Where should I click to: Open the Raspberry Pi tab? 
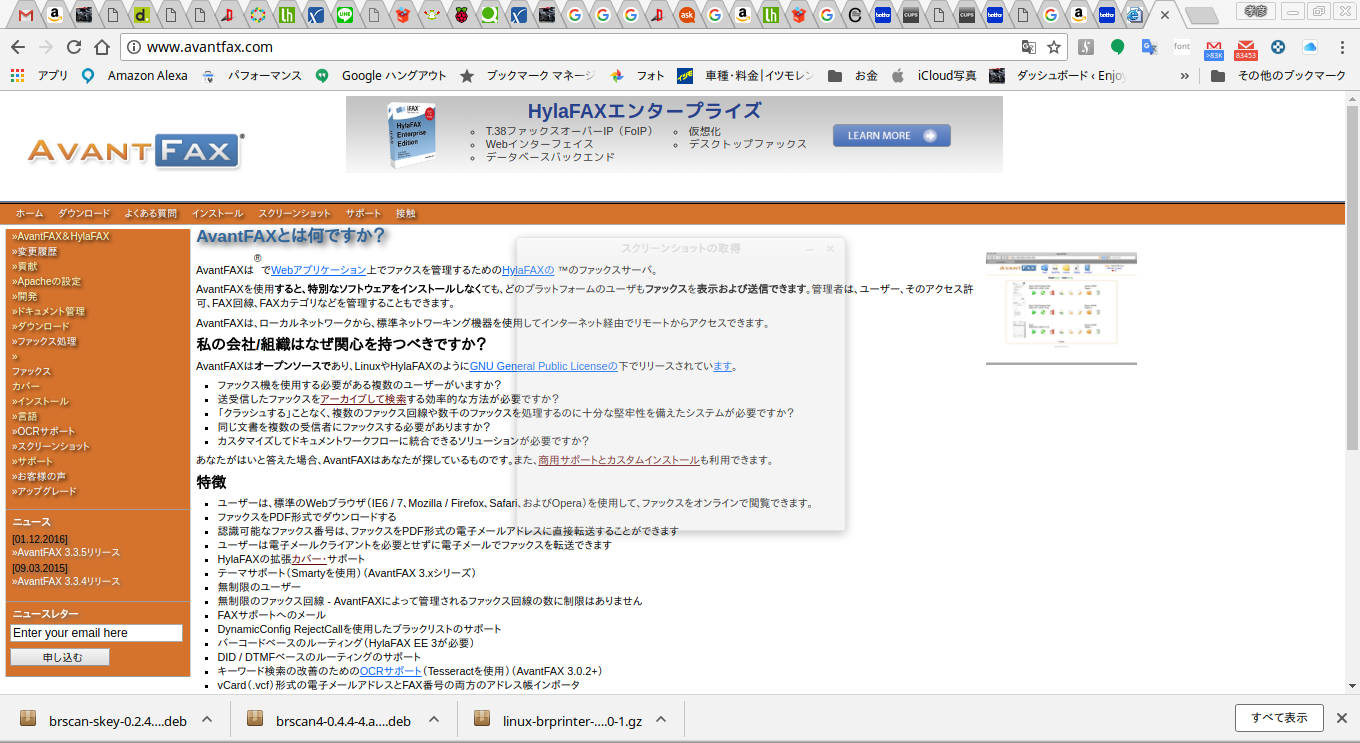pyautogui.click(x=461, y=15)
